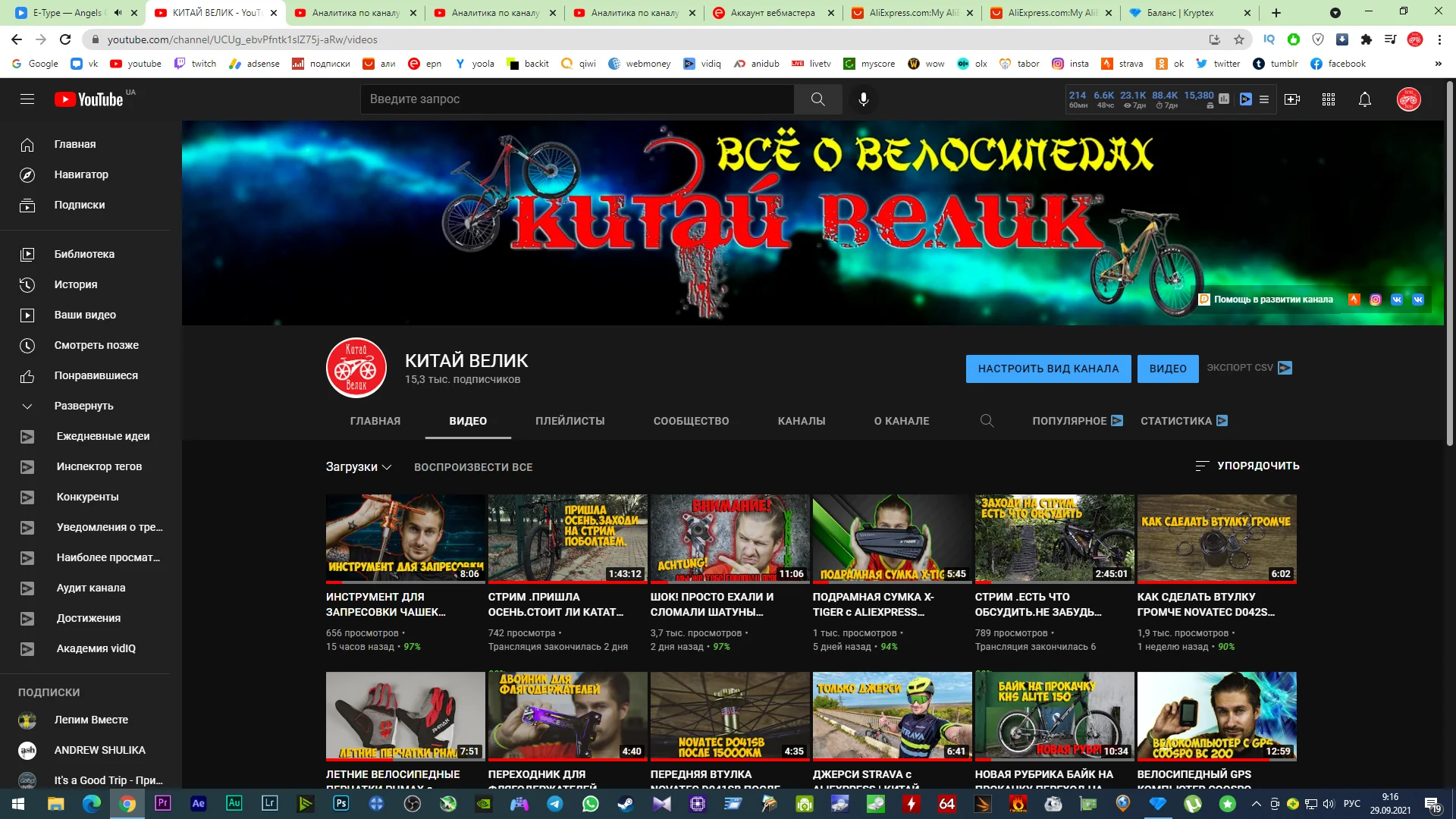
Task: Mute the E-Type Angels browser tab
Action: pos(118,13)
